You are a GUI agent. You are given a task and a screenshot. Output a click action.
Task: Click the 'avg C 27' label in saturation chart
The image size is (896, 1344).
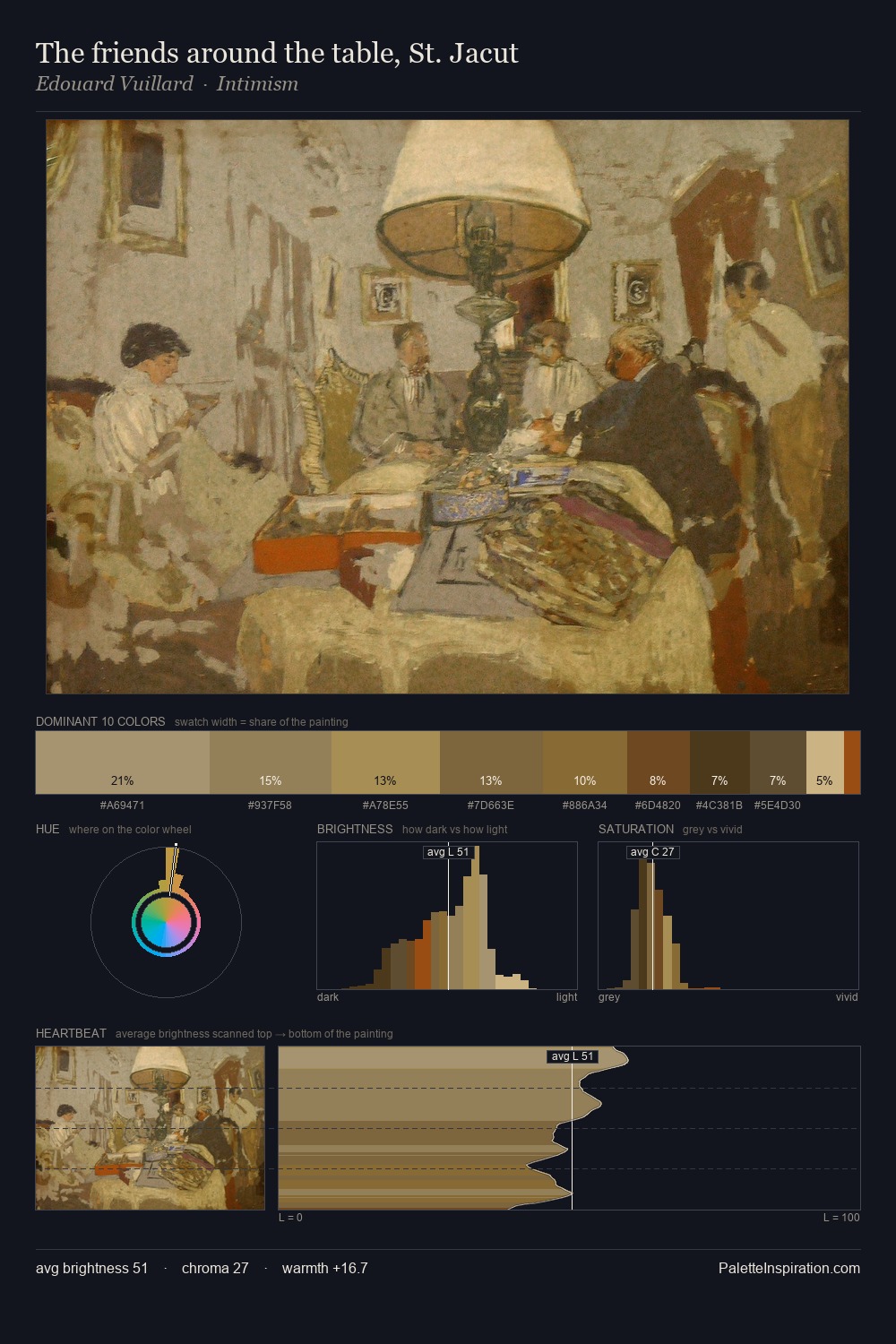pos(652,851)
